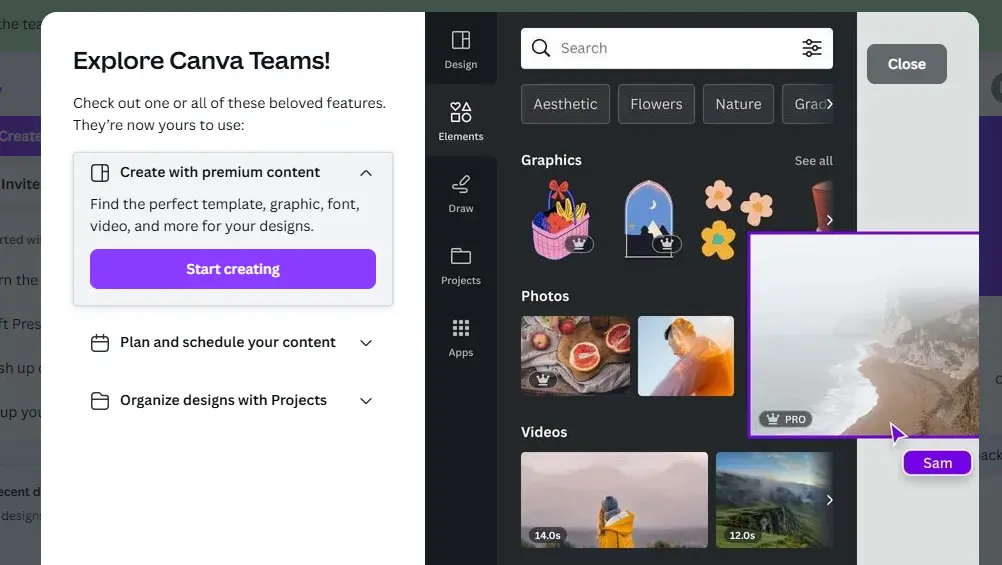Open the Apps grid panel
This screenshot has height=565, width=1002.
pos(461,338)
